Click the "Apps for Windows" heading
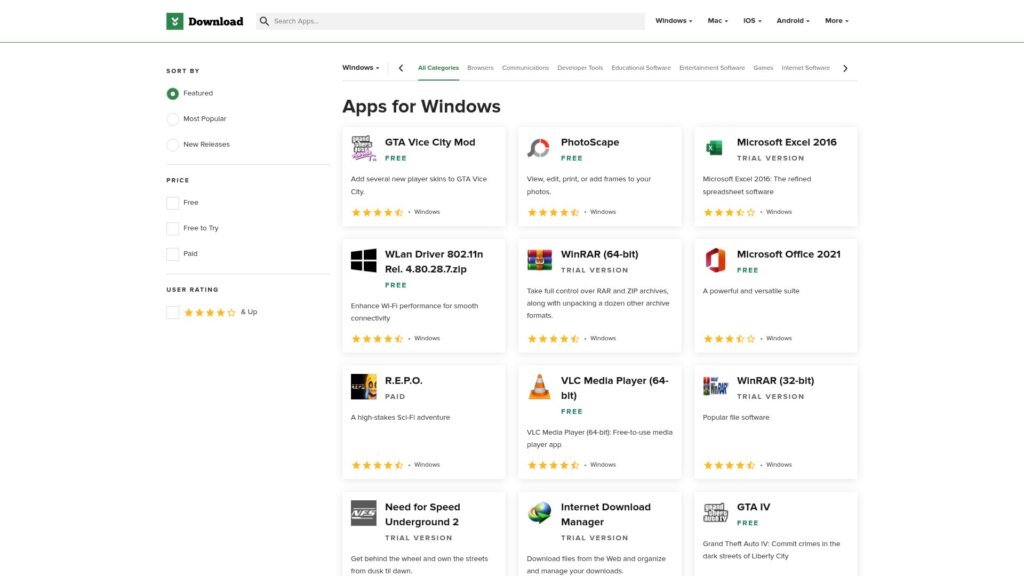The height and width of the screenshot is (576, 1024). point(421,106)
